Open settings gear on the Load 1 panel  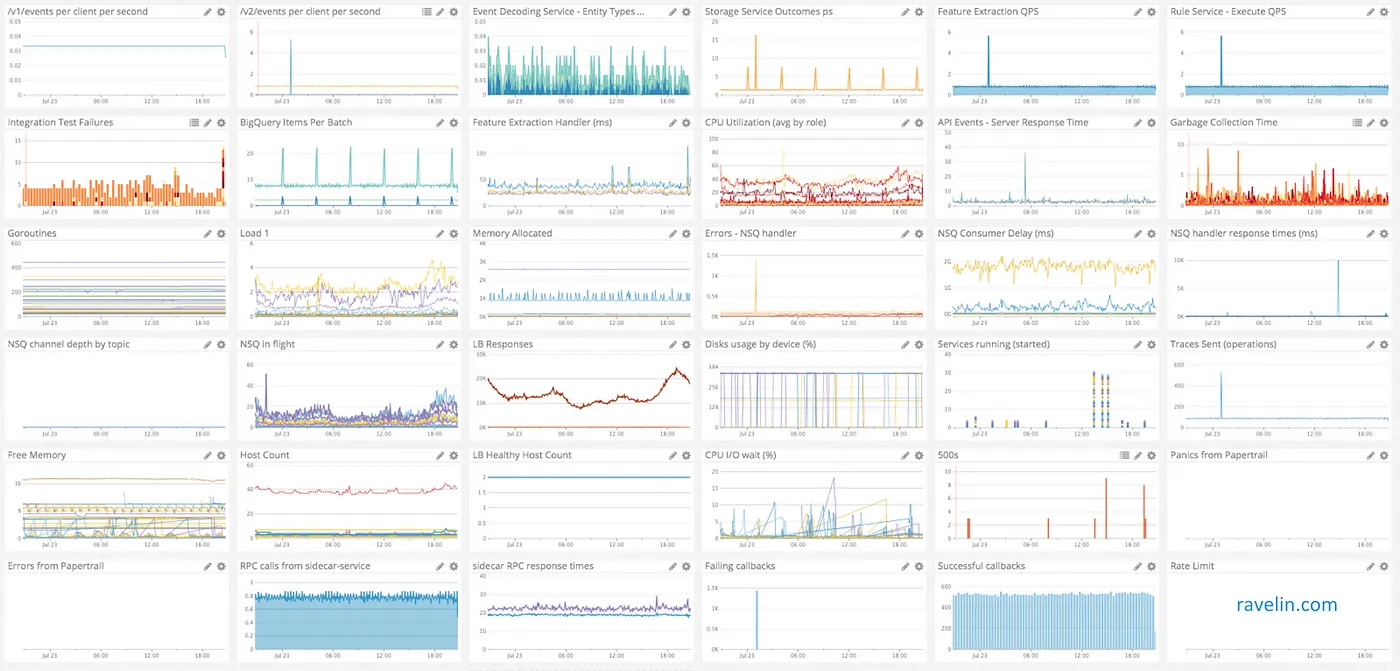pos(453,233)
